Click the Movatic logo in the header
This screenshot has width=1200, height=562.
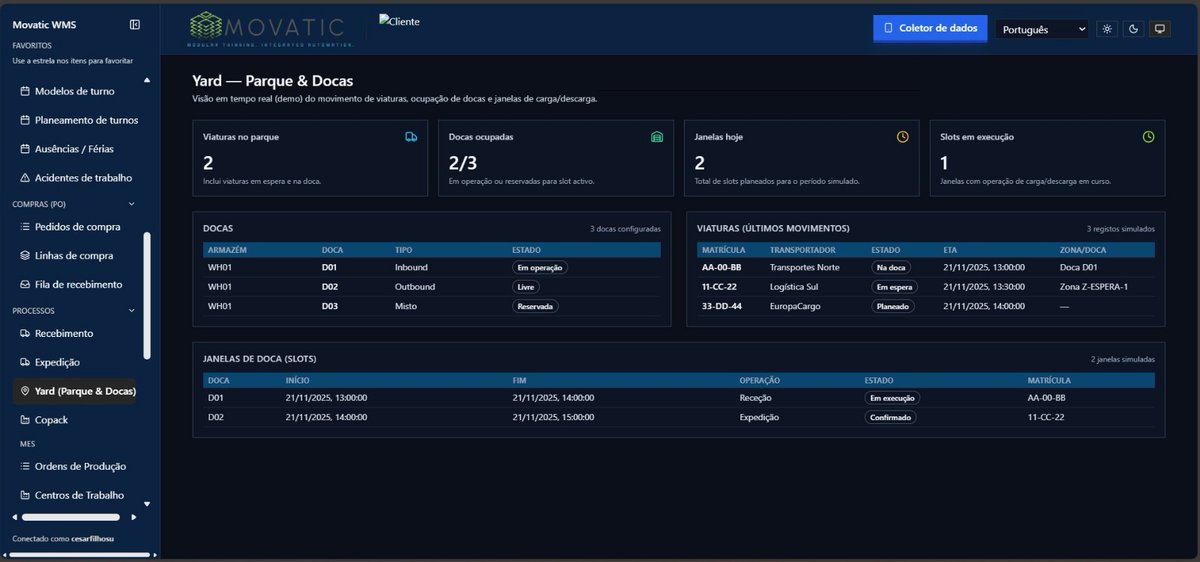tap(271, 29)
